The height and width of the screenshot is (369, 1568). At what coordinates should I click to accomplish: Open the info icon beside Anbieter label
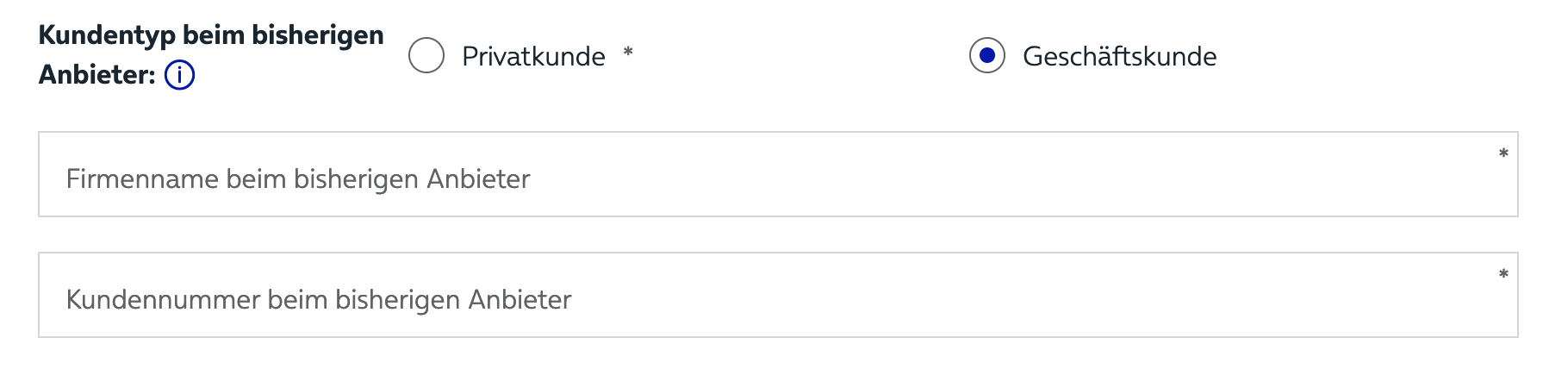179,75
